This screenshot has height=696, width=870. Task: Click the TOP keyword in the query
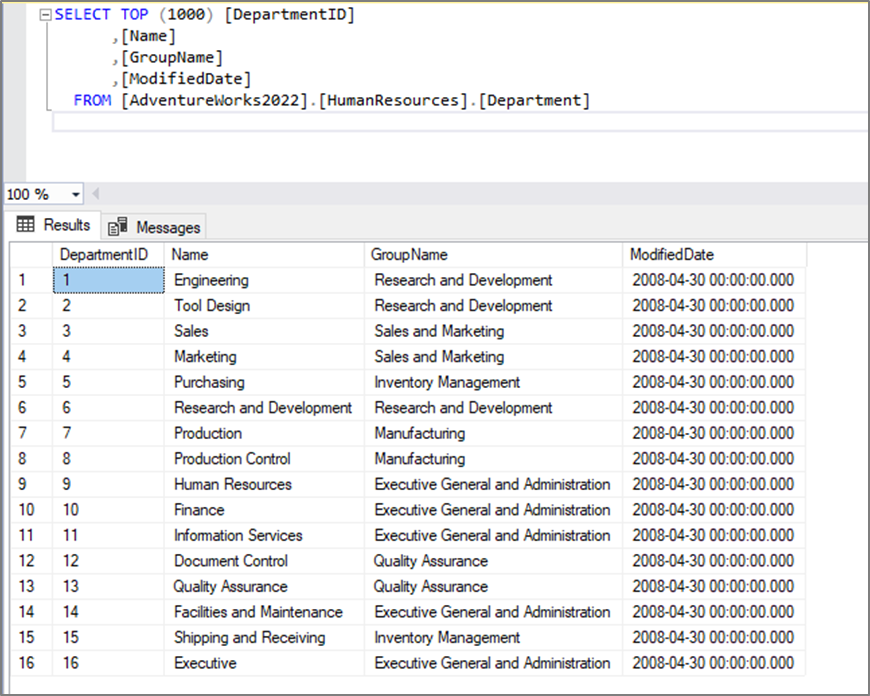tap(134, 14)
